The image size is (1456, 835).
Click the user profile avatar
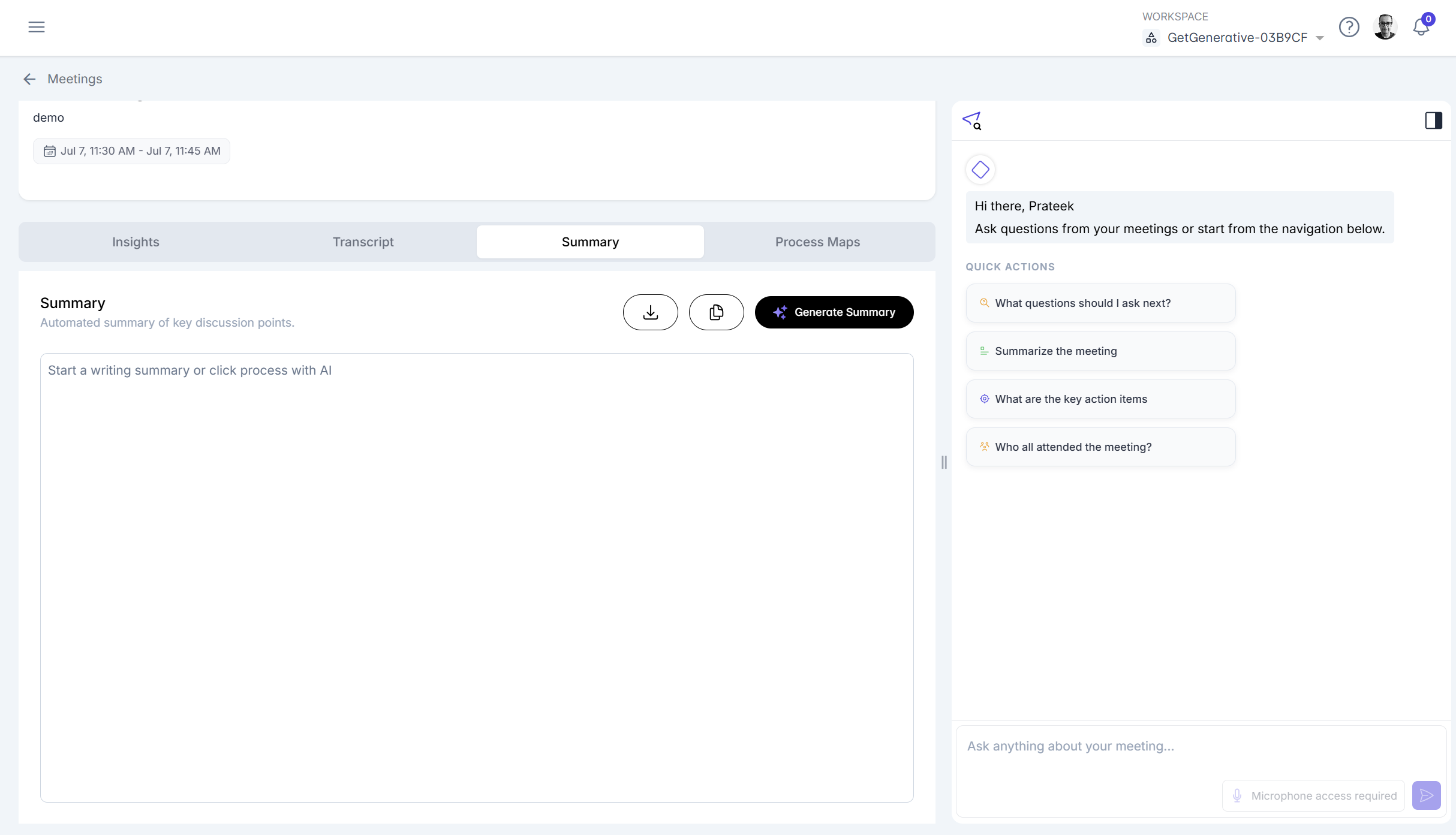(x=1385, y=27)
